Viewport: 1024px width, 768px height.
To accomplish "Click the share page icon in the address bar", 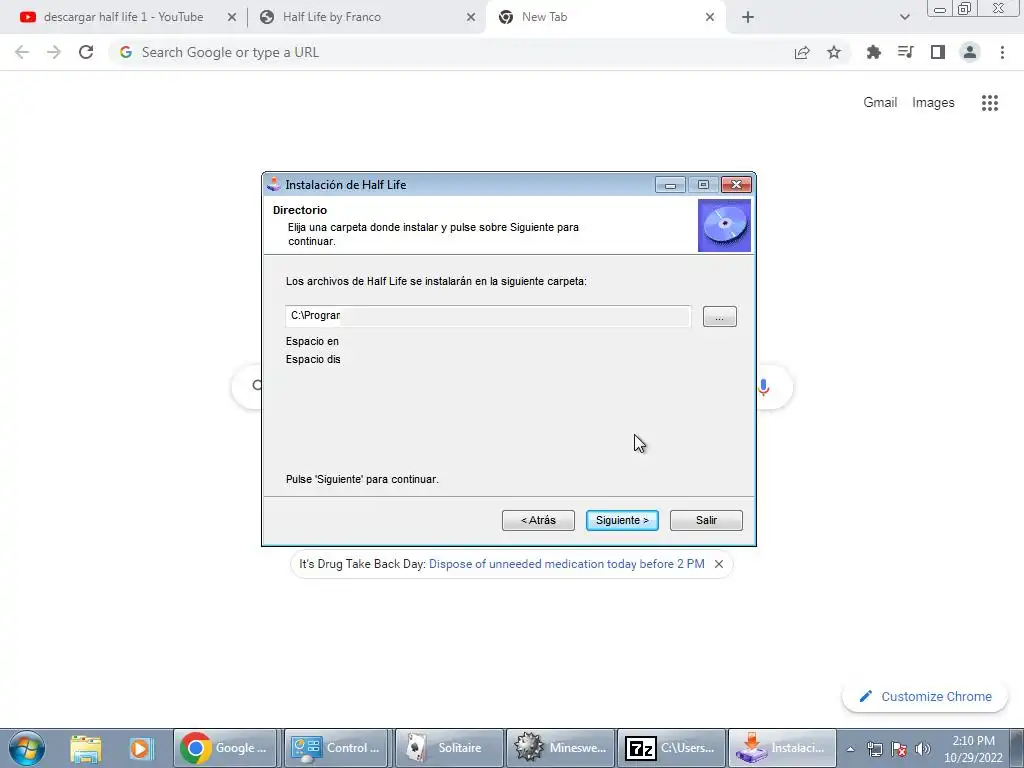I will pos(802,52).
